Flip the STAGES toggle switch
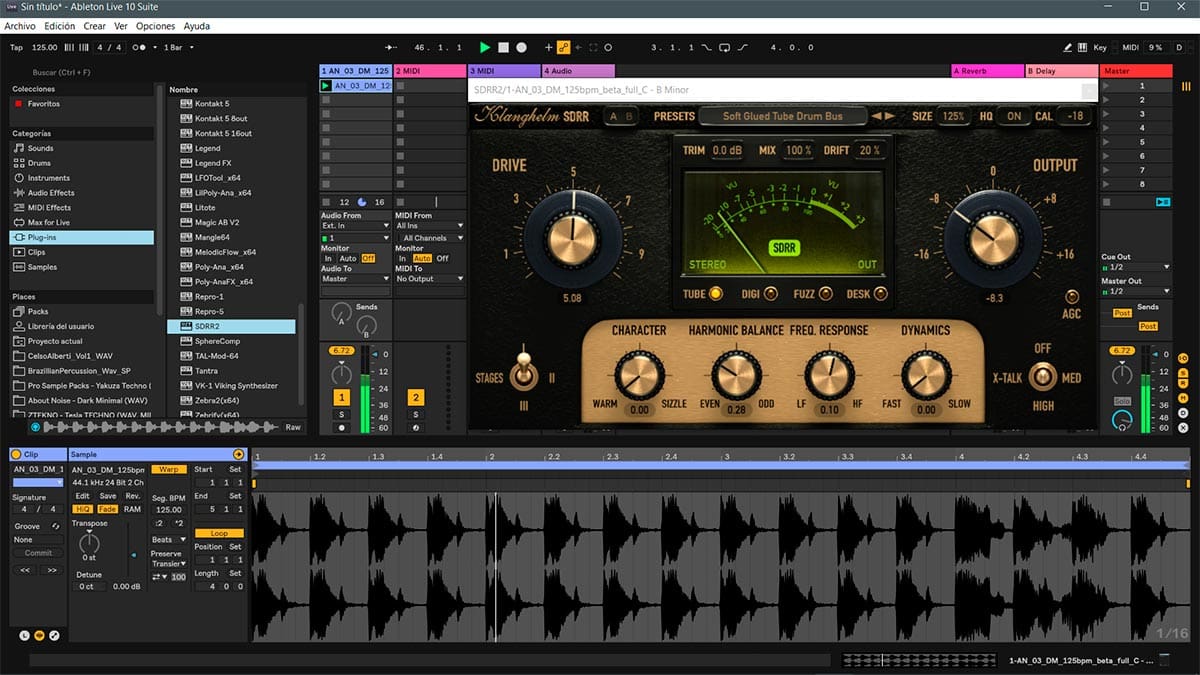Image resolution: width=1200 pixels, height=675 pixels. [522, 373]
